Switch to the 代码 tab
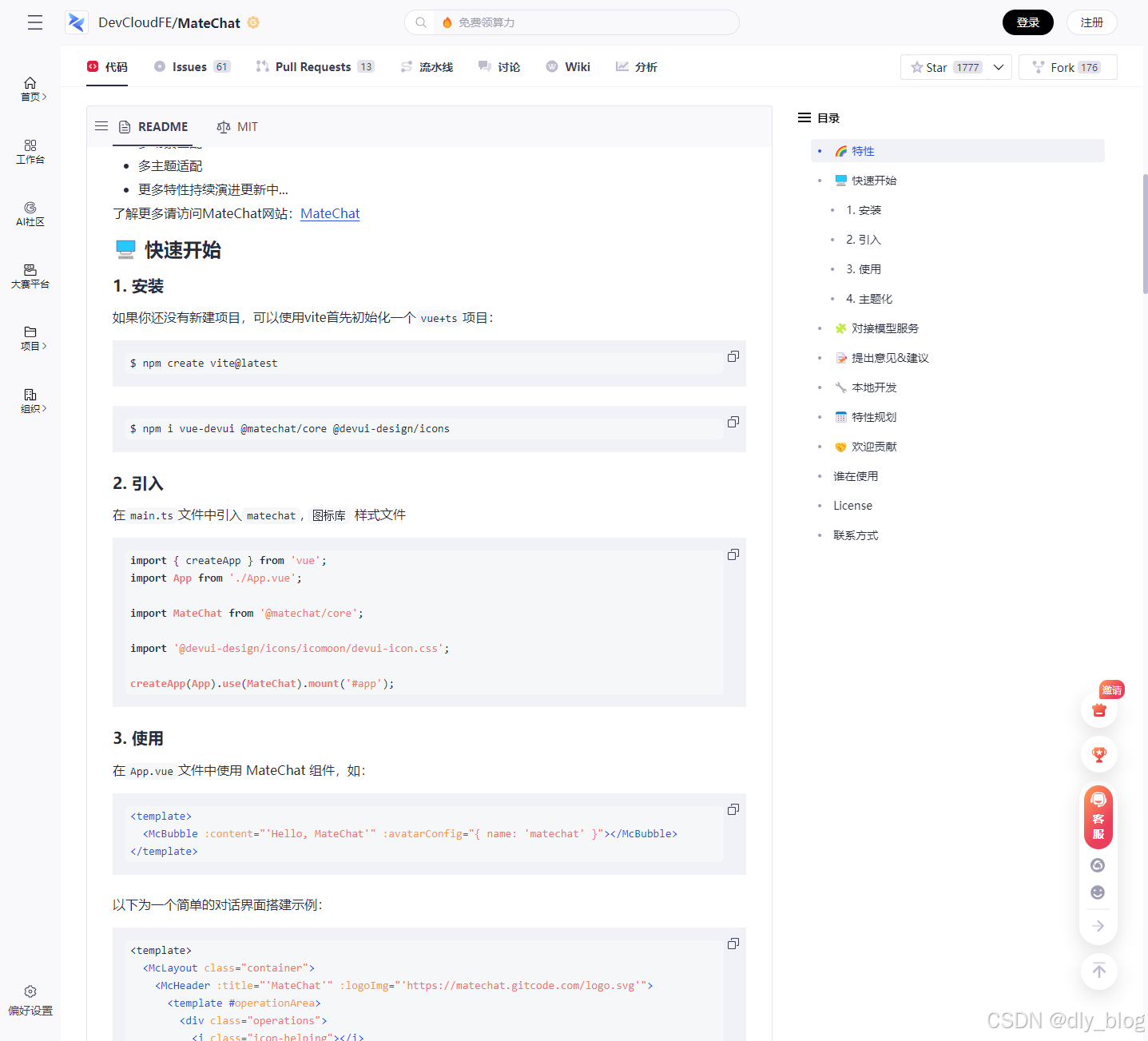Screen dimensions: 1148x1041 click(x=107, y=67)
